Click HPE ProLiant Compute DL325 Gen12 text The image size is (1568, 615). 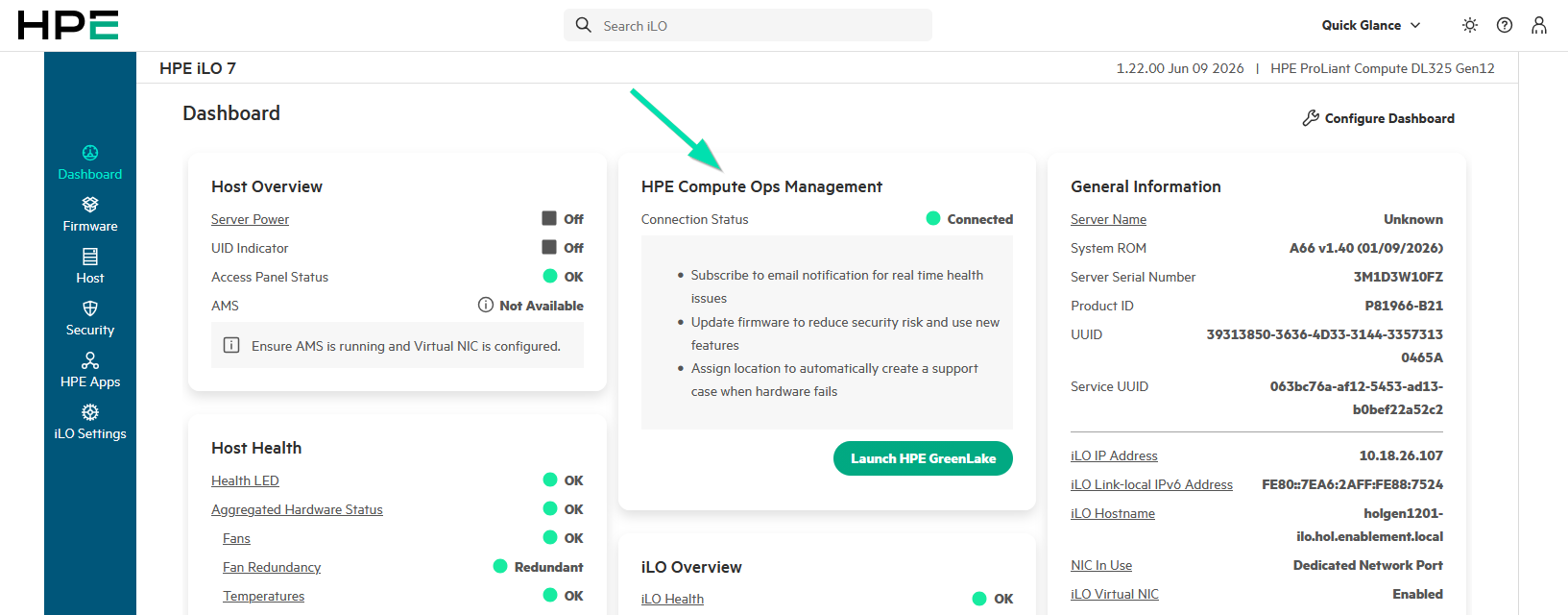pos(1383,68)
